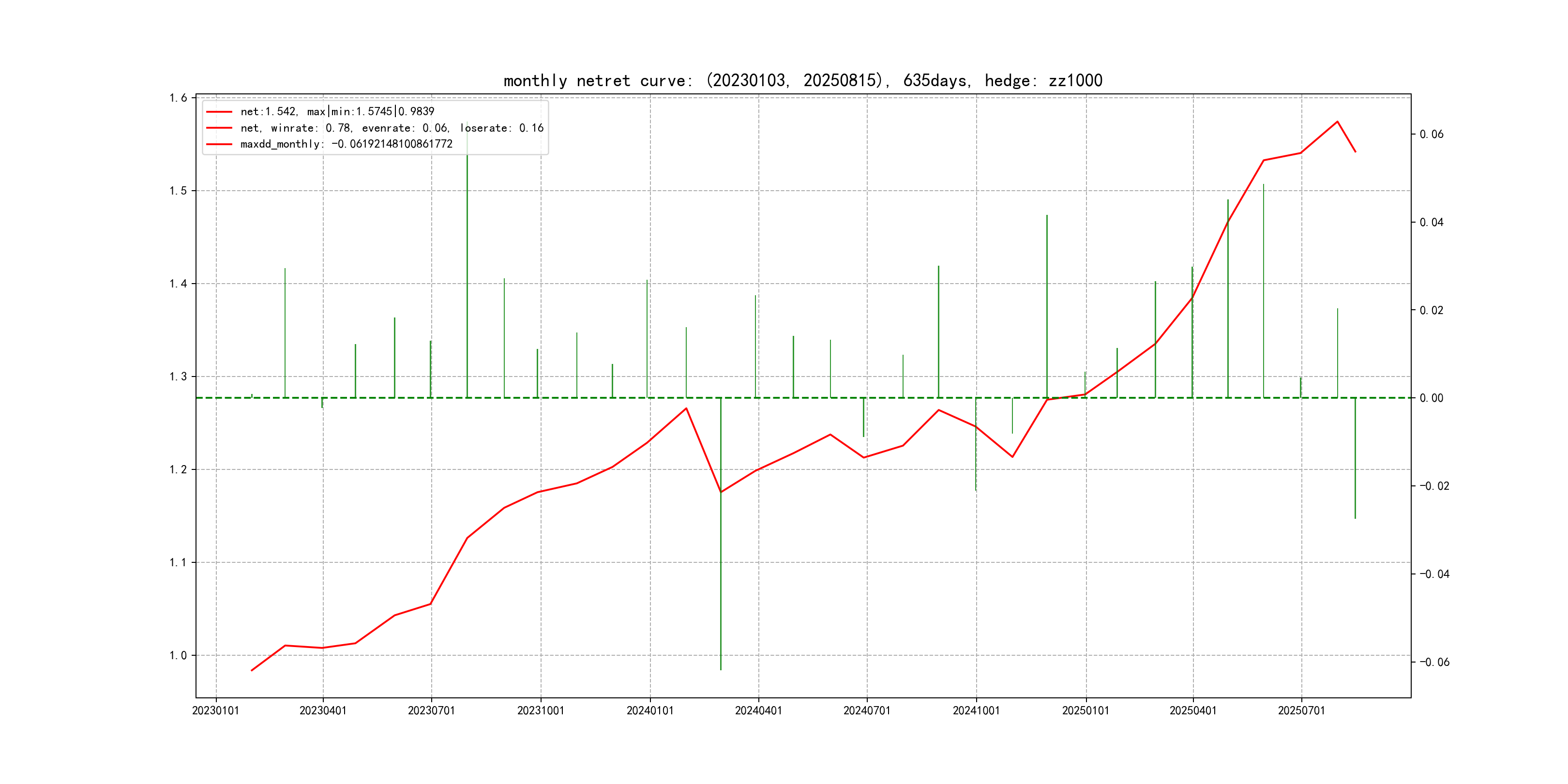Click red line swatch beside net:1.542

coord(219,111)
